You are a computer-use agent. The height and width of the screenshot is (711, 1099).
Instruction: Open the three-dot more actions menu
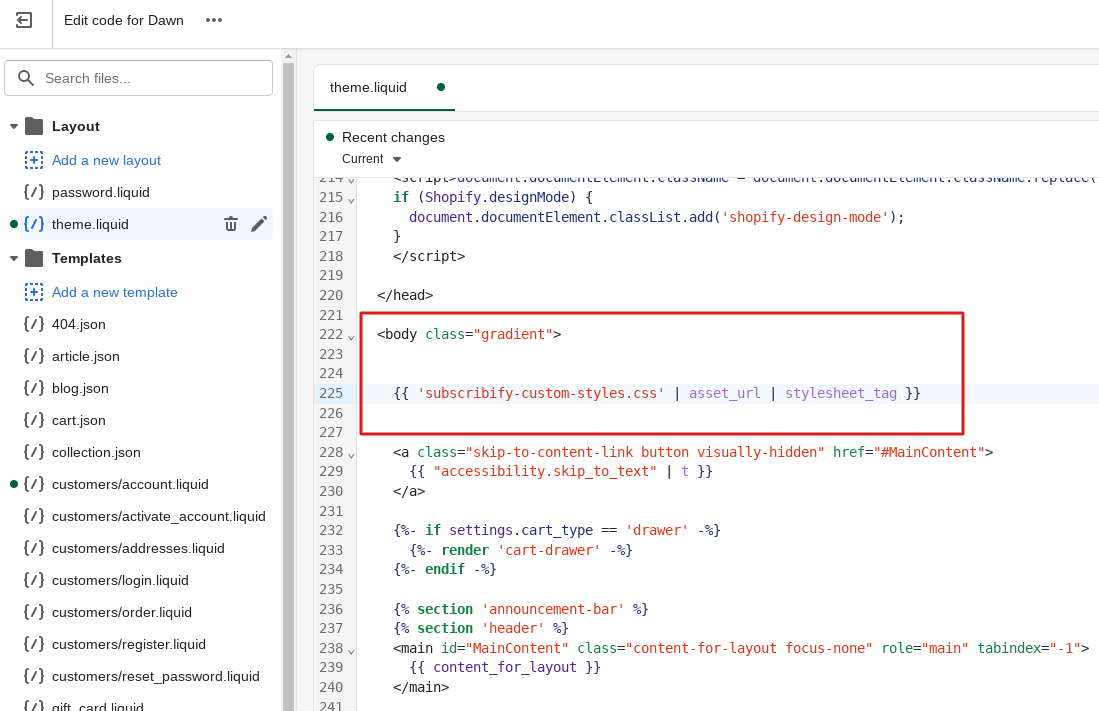point(214,20)
